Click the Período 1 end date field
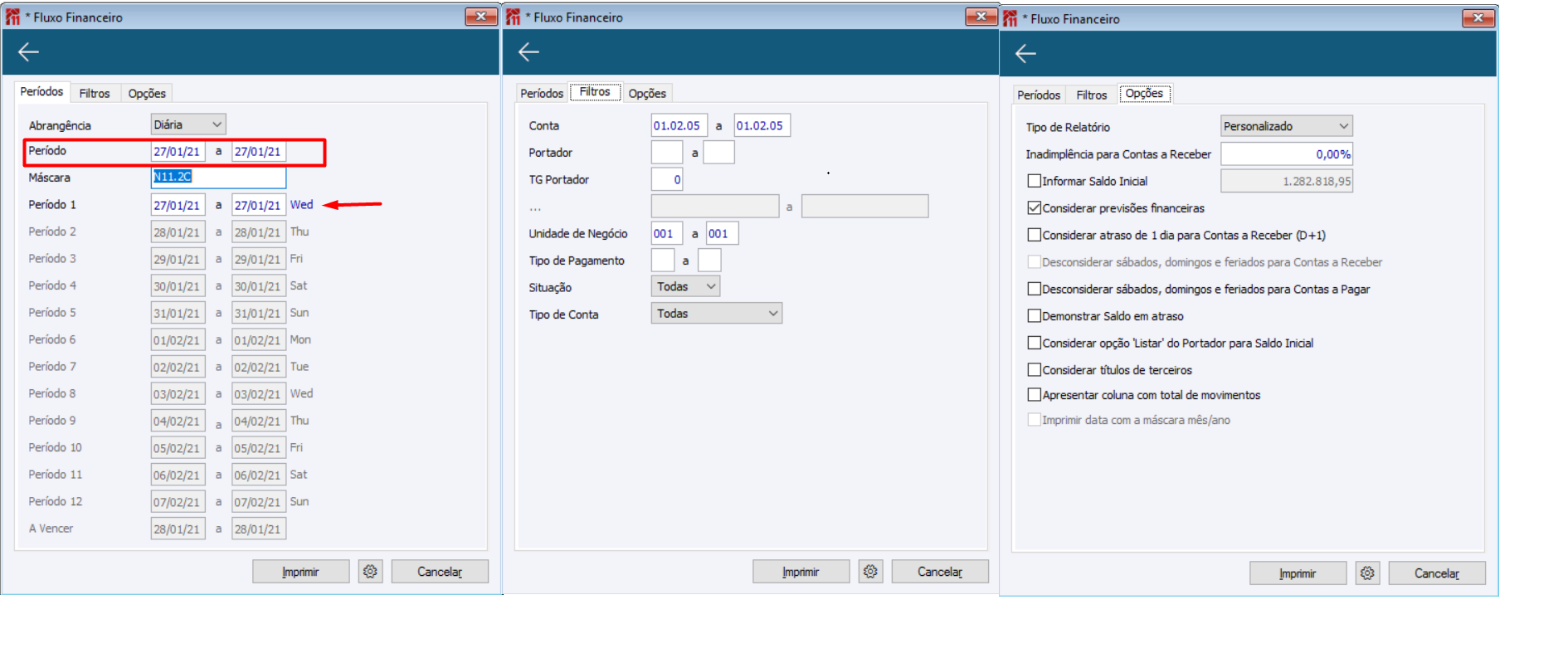The height and width of the screenshot is (663, 1568). pyautogui.click(x=259, y=205)
